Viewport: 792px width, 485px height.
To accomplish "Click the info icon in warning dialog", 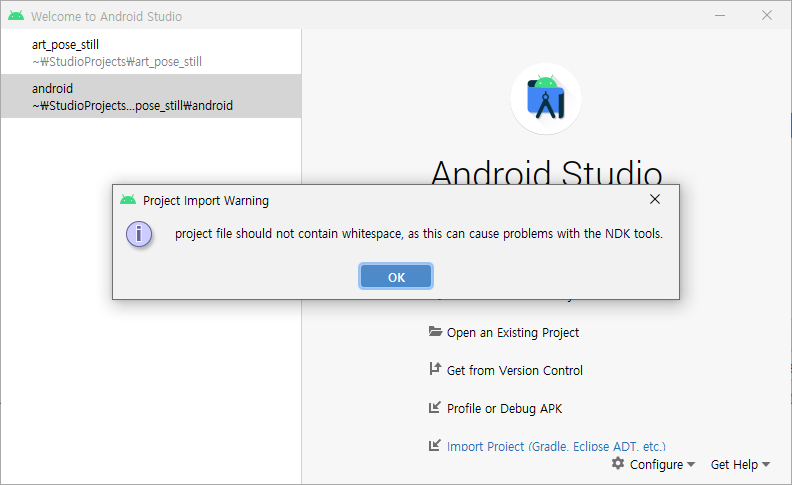I will coord(139,234).
